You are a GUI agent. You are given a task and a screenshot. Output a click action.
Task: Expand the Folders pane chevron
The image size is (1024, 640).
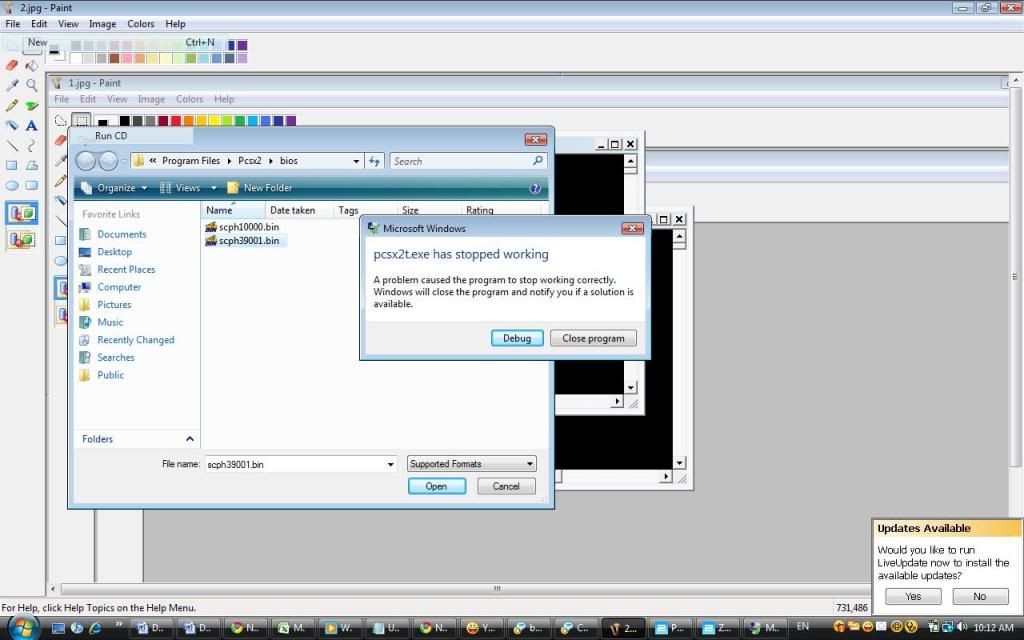coord(189,439)
